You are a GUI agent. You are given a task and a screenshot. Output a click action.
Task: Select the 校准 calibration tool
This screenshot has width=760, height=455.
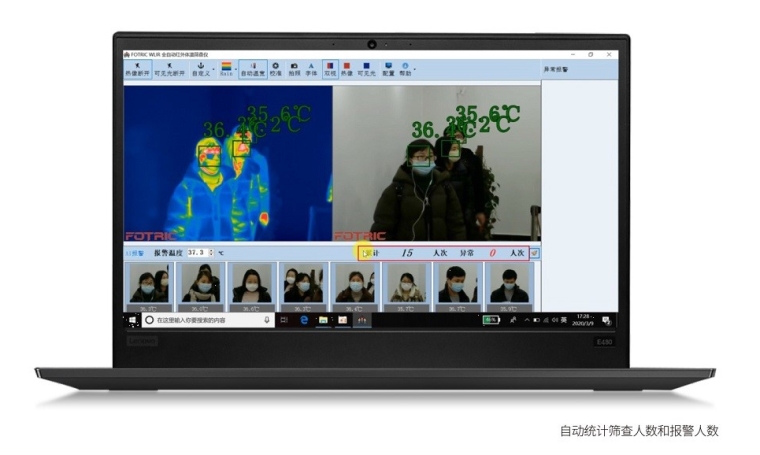click(x=276, y=69)
